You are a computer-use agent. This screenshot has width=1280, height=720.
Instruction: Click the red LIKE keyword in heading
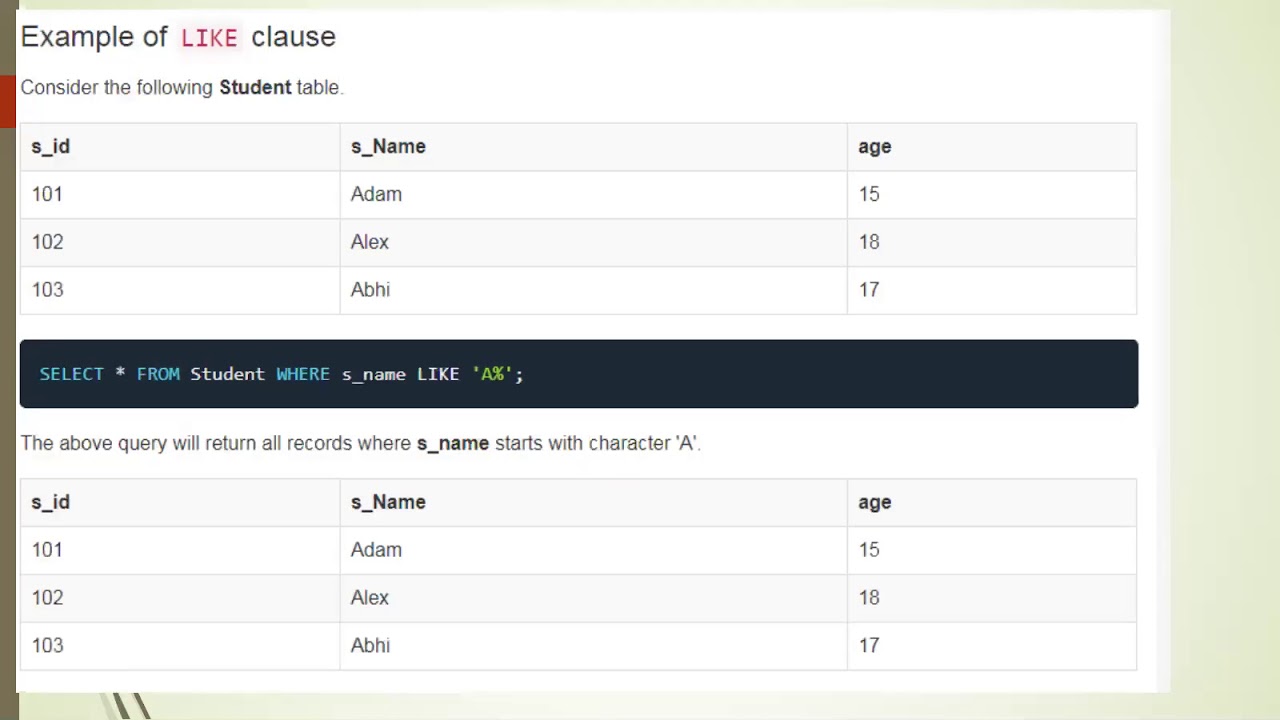point(209,38)
